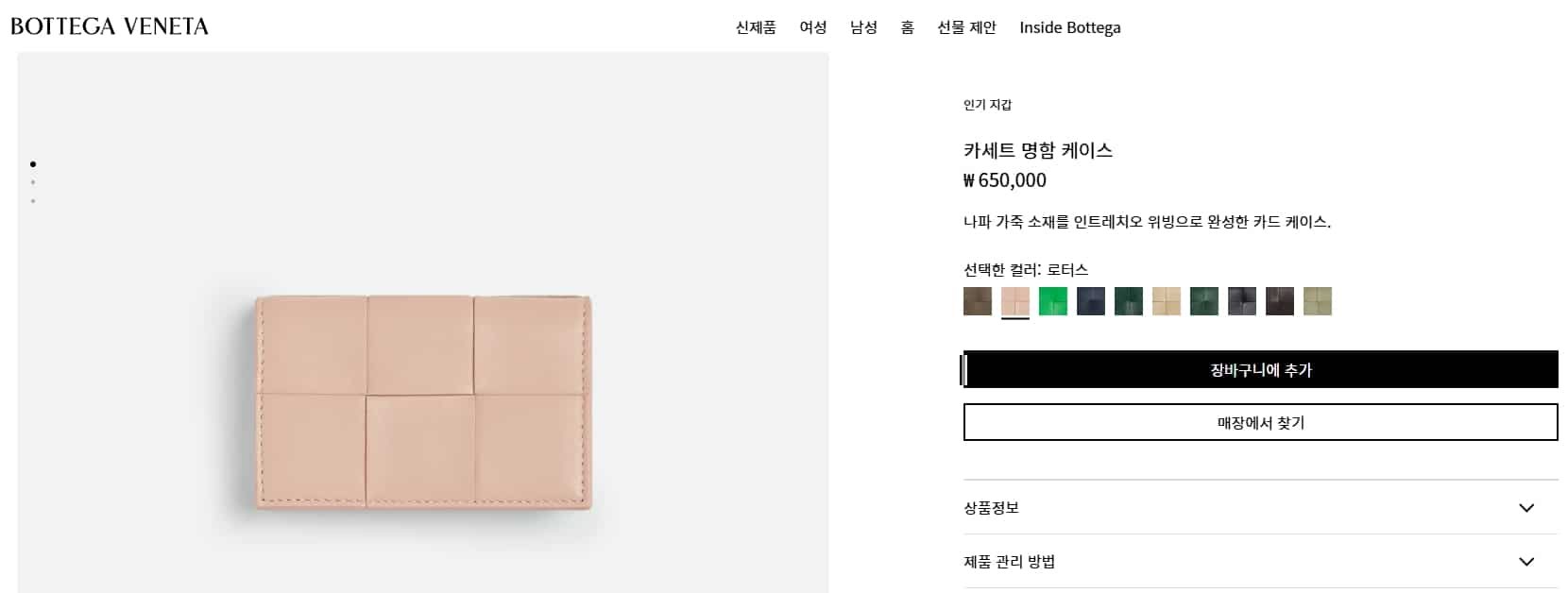Image resolution: width=1568 pixels, height=593 pixels.
Task: Open the 홈 menu item
Action: (907, 27)
